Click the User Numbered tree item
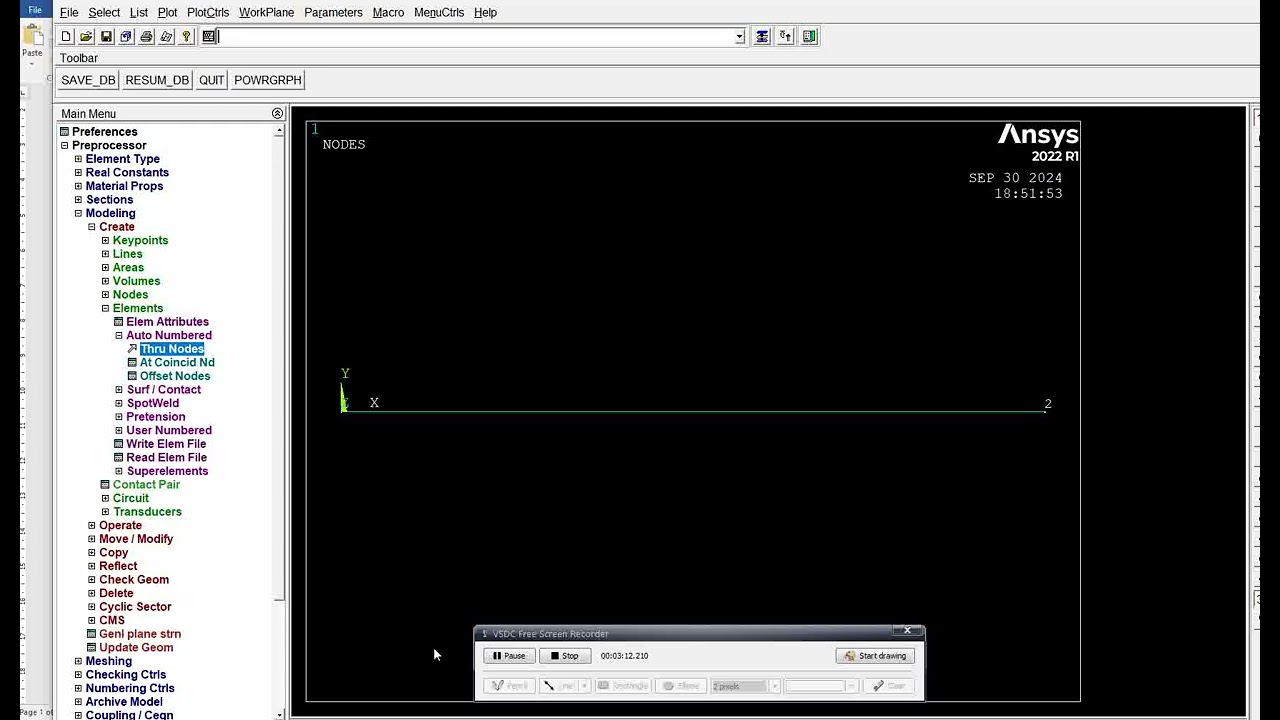The image size is (1280, 720). click(169, 431)
